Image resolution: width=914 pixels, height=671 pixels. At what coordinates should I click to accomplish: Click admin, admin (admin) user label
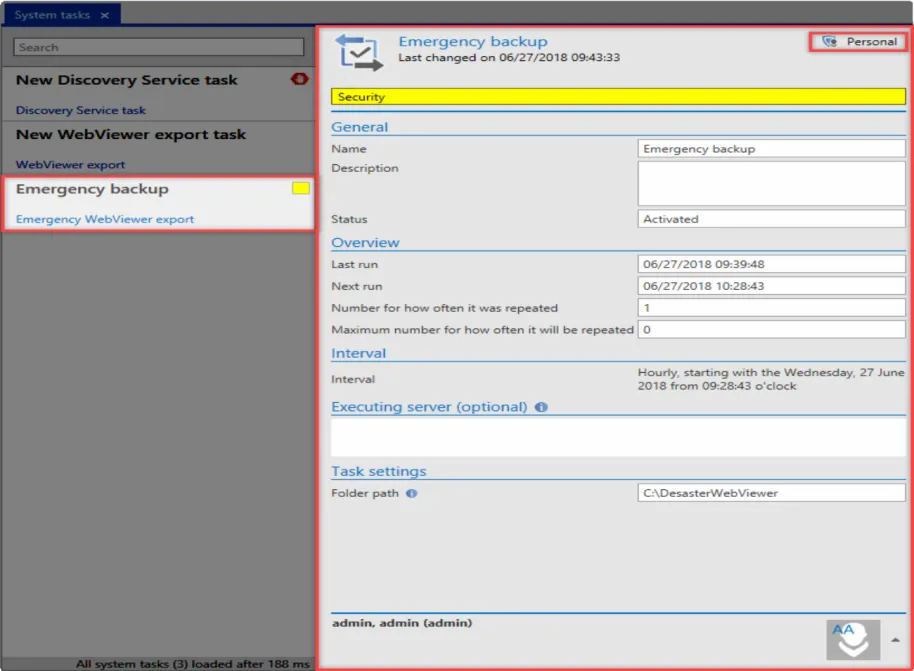coord(402,623)
